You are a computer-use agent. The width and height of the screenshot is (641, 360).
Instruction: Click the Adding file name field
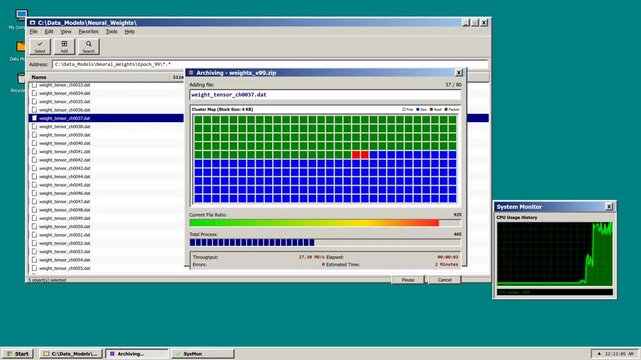point(325,95)
